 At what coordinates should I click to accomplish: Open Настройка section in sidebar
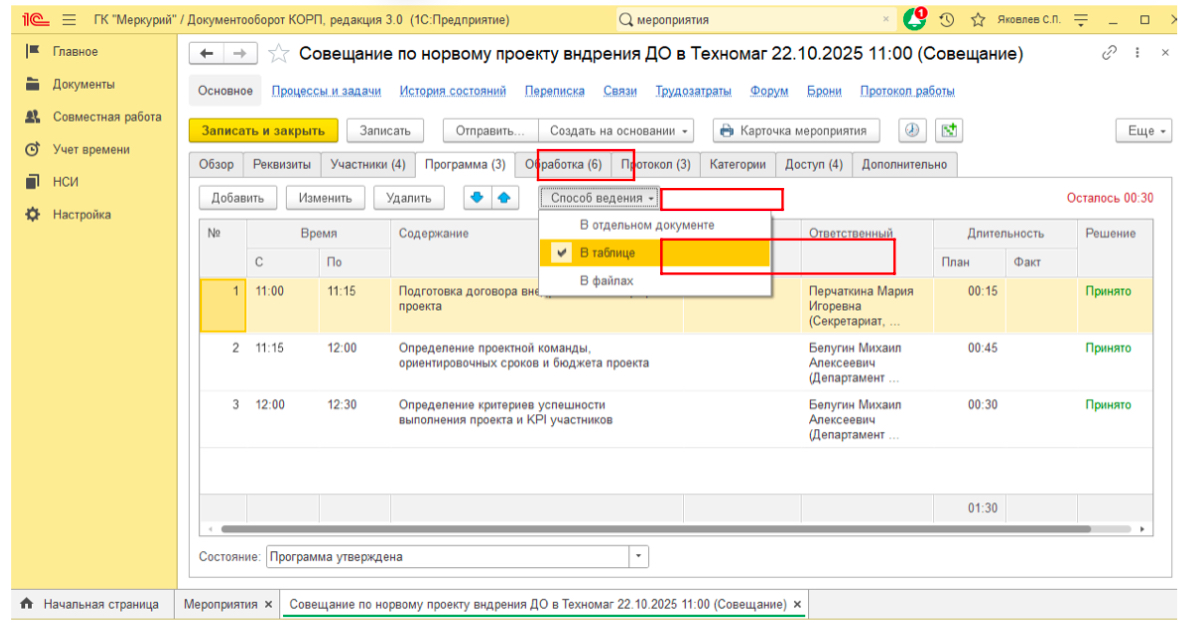pos(81,214)
